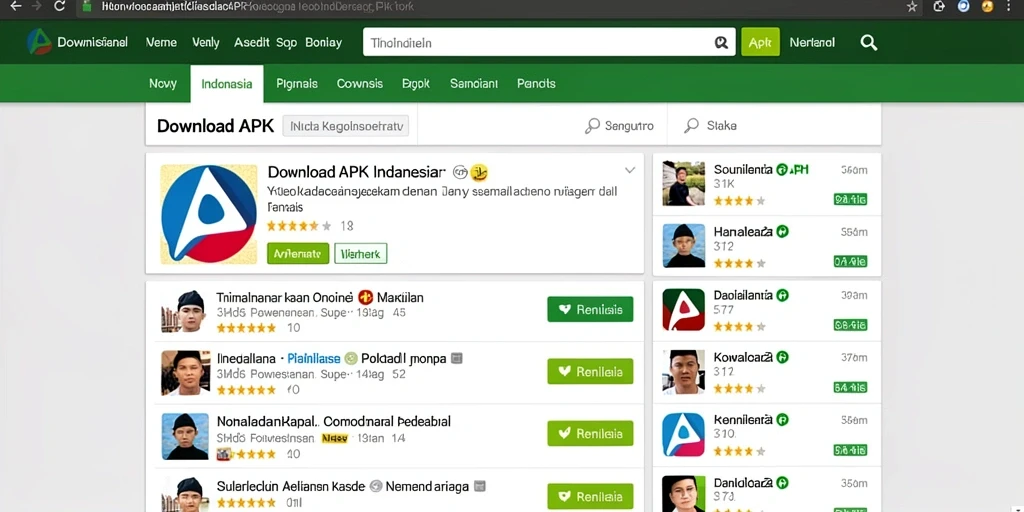The image size is (1024, 512).
Task: Click the magnifier icon inside the search field
Action: [x=721, y=42]
